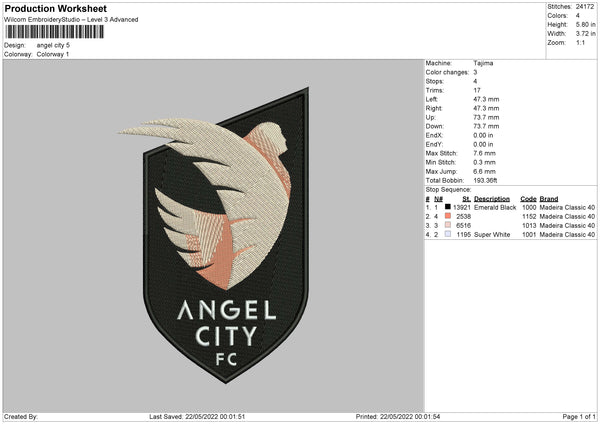Click the 'Colorway 1' value
600x424 pixels.
click(x=53, y=54)
